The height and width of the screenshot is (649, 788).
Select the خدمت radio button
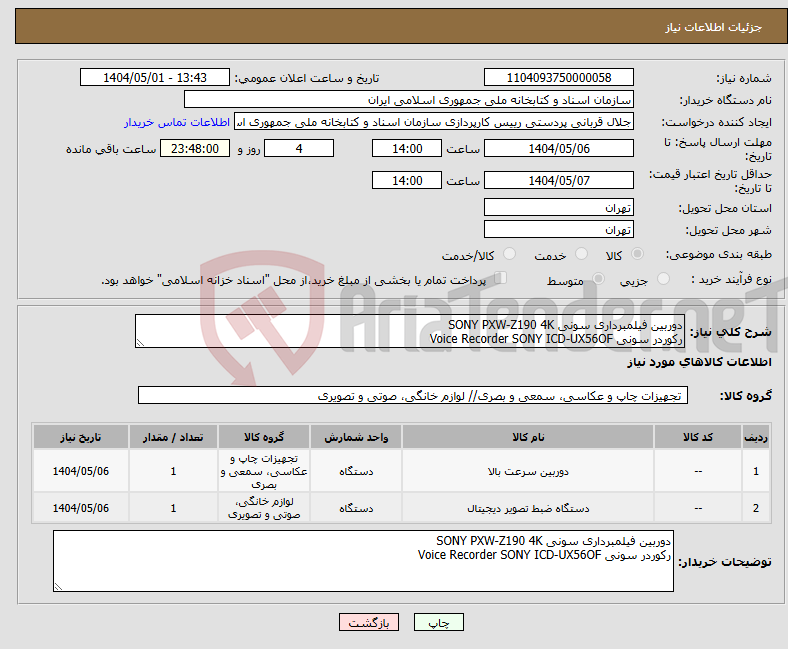581,254
